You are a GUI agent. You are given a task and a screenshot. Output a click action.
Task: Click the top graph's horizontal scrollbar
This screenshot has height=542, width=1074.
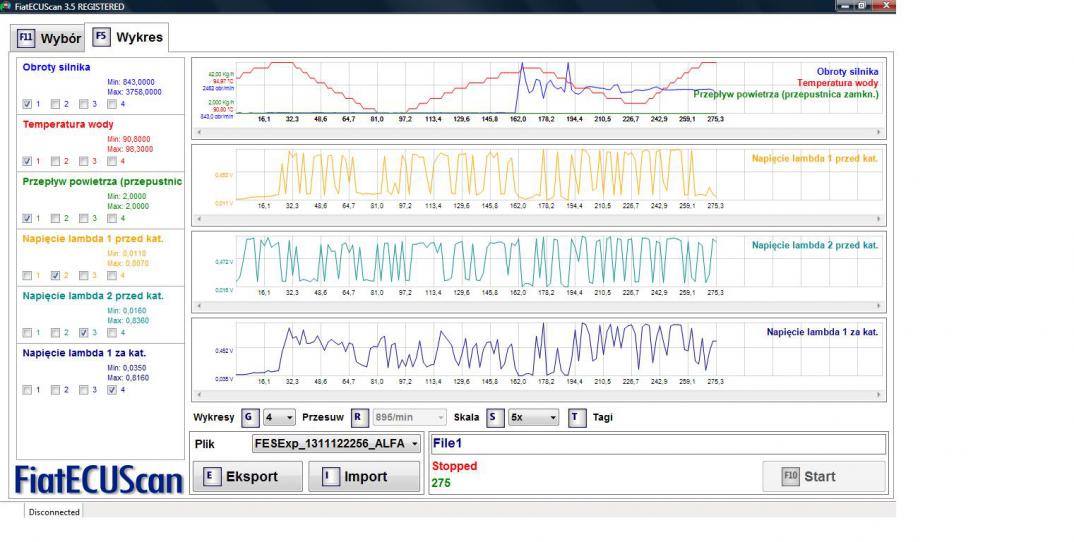pyautogui.click(x=538, y=131)
